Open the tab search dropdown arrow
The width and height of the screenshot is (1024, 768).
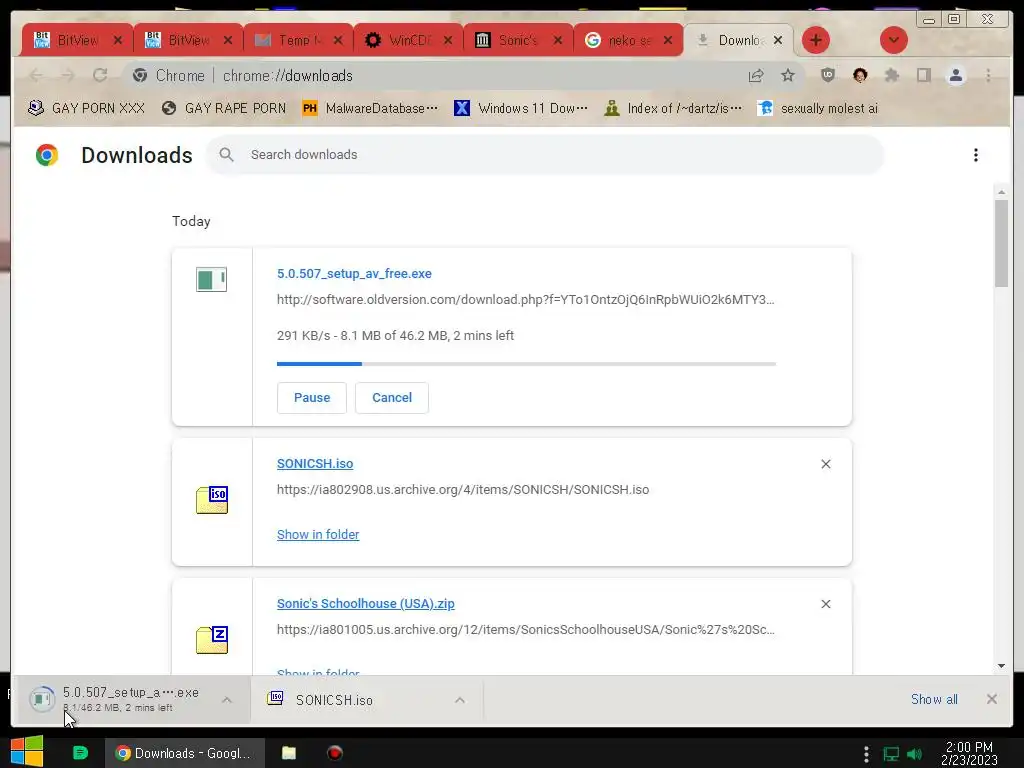pos(893,40)
